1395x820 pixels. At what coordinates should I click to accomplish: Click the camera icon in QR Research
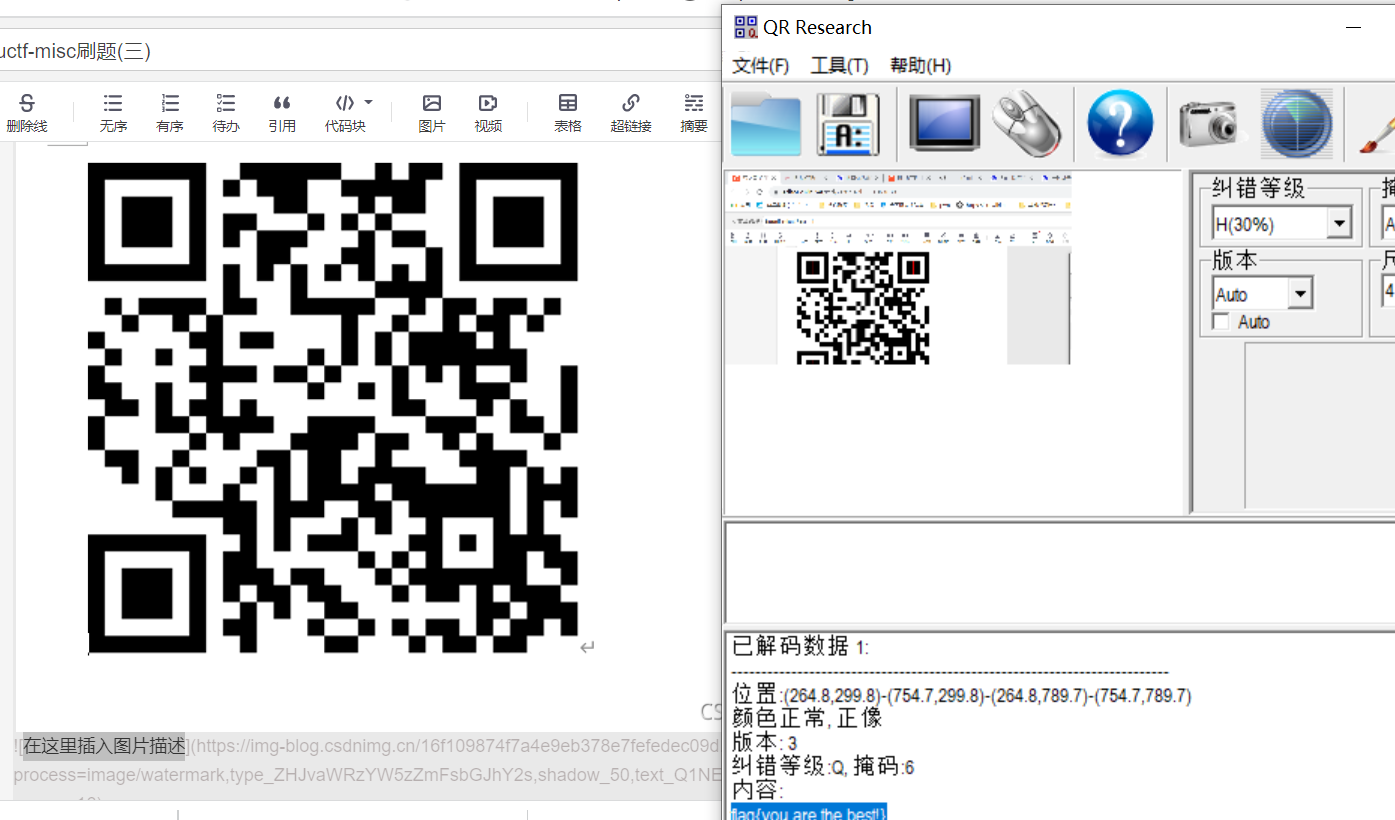point(1208,124)
